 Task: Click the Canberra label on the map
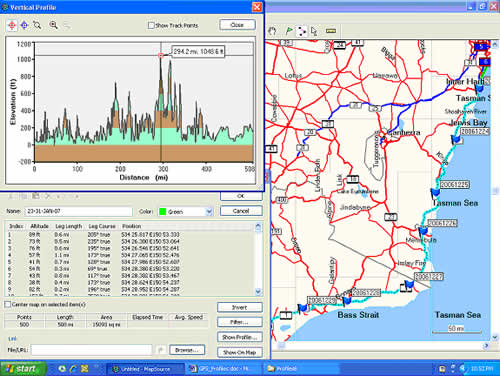pyautogui.click(x=404, y=132)
